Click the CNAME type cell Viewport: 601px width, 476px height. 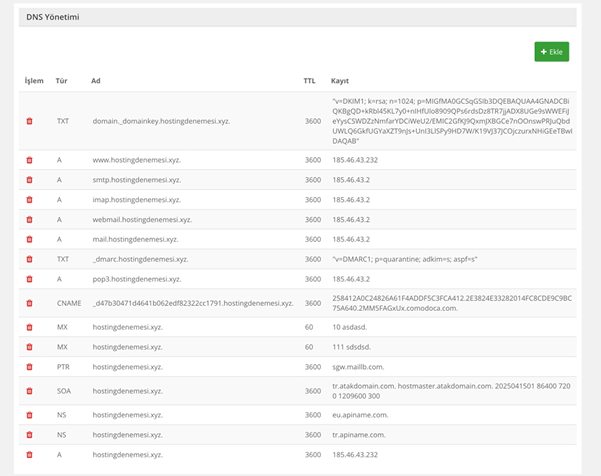(x=69, y=303)
